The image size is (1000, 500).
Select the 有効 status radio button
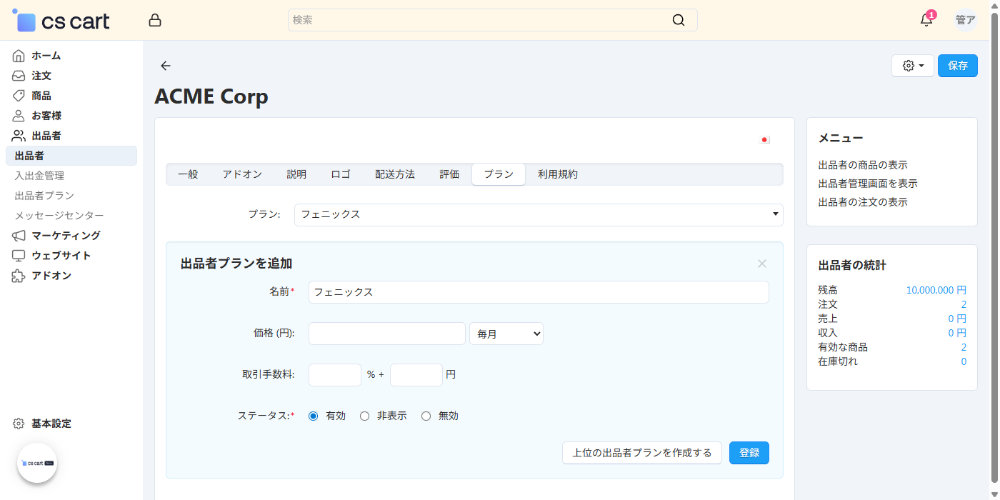tap(314, 416)
